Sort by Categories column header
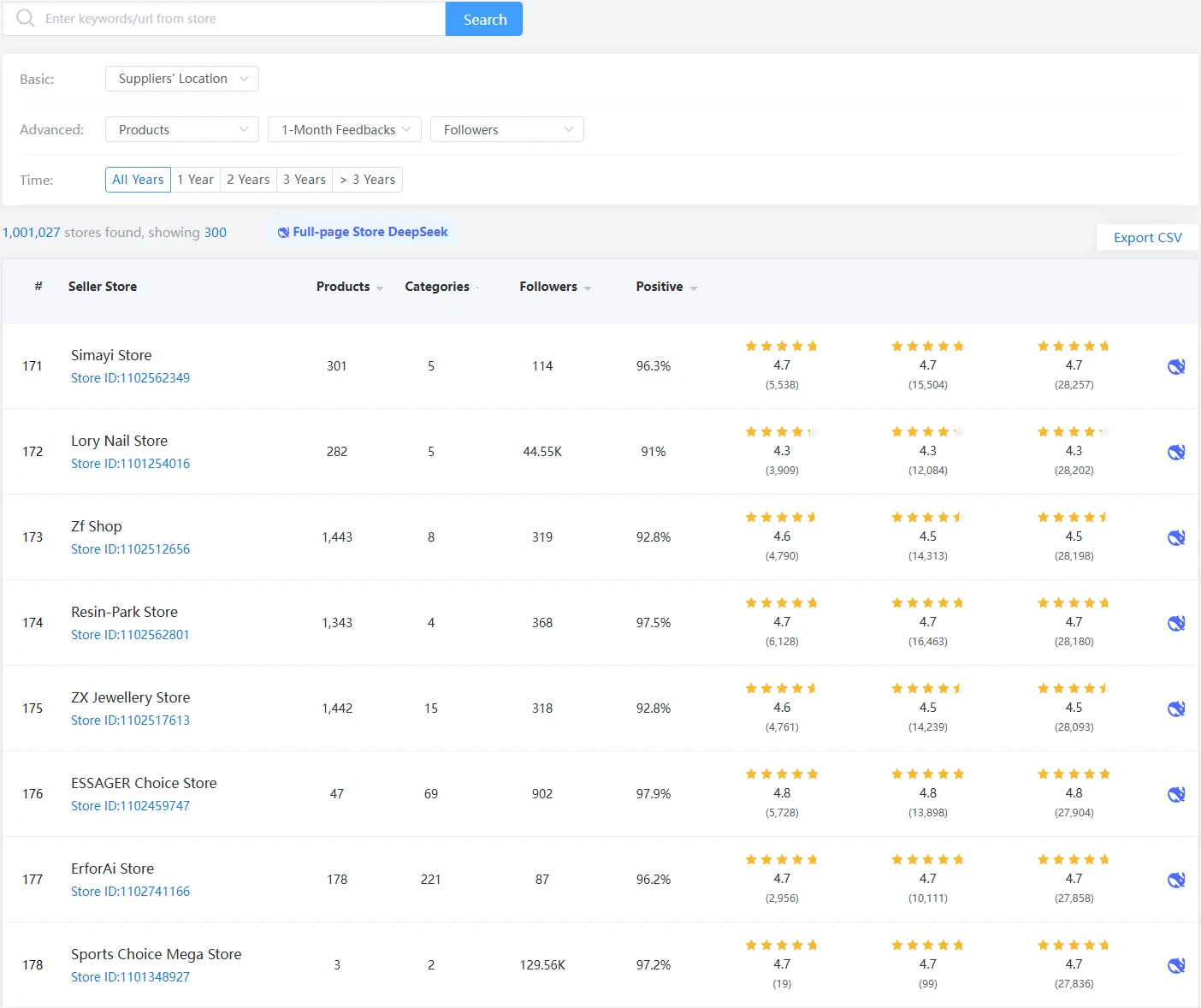This screenshot has height=1008, width=1201. 437,287
